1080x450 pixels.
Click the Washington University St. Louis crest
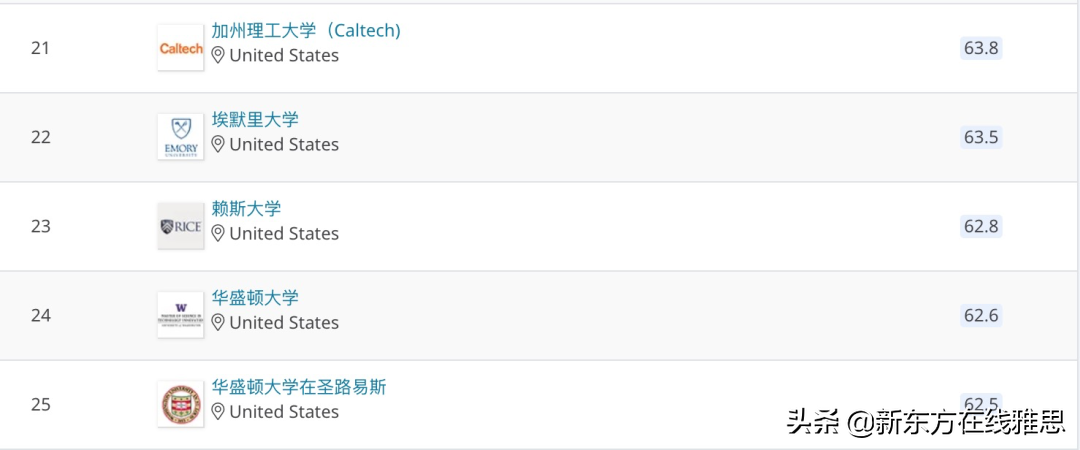pyautogui.click(x=180, y=404)
